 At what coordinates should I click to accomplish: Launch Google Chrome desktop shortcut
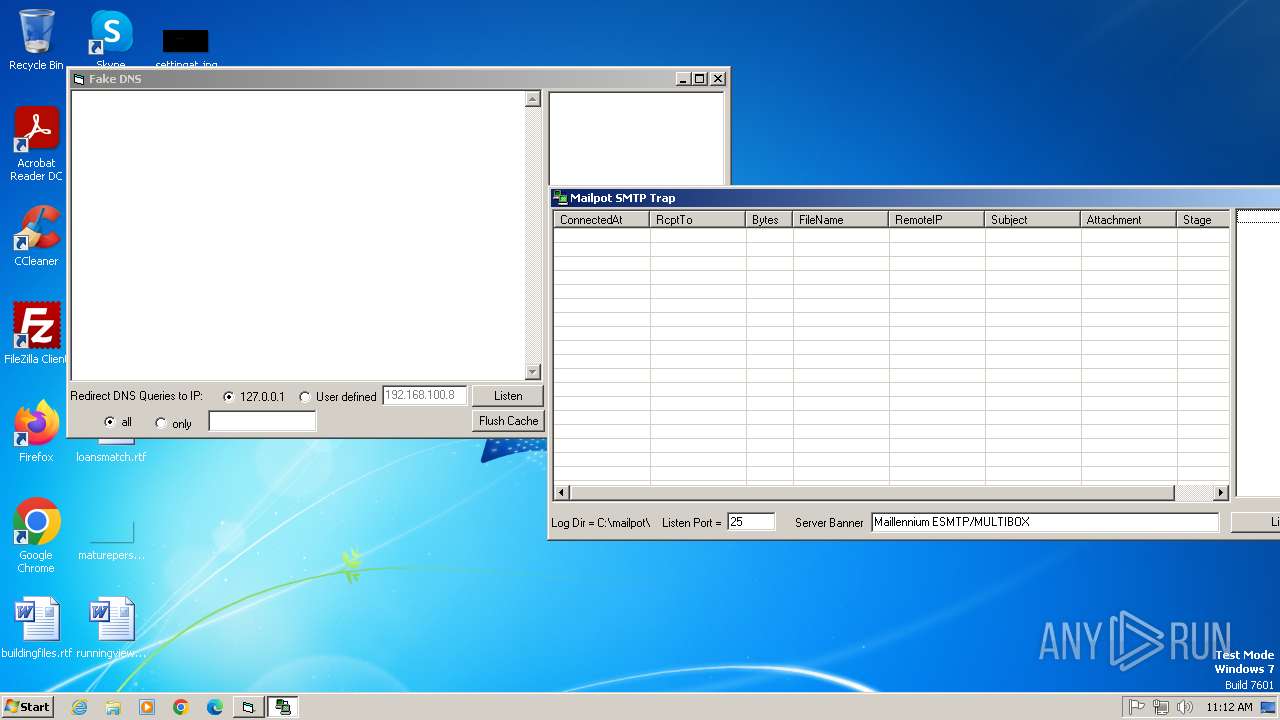36,535
